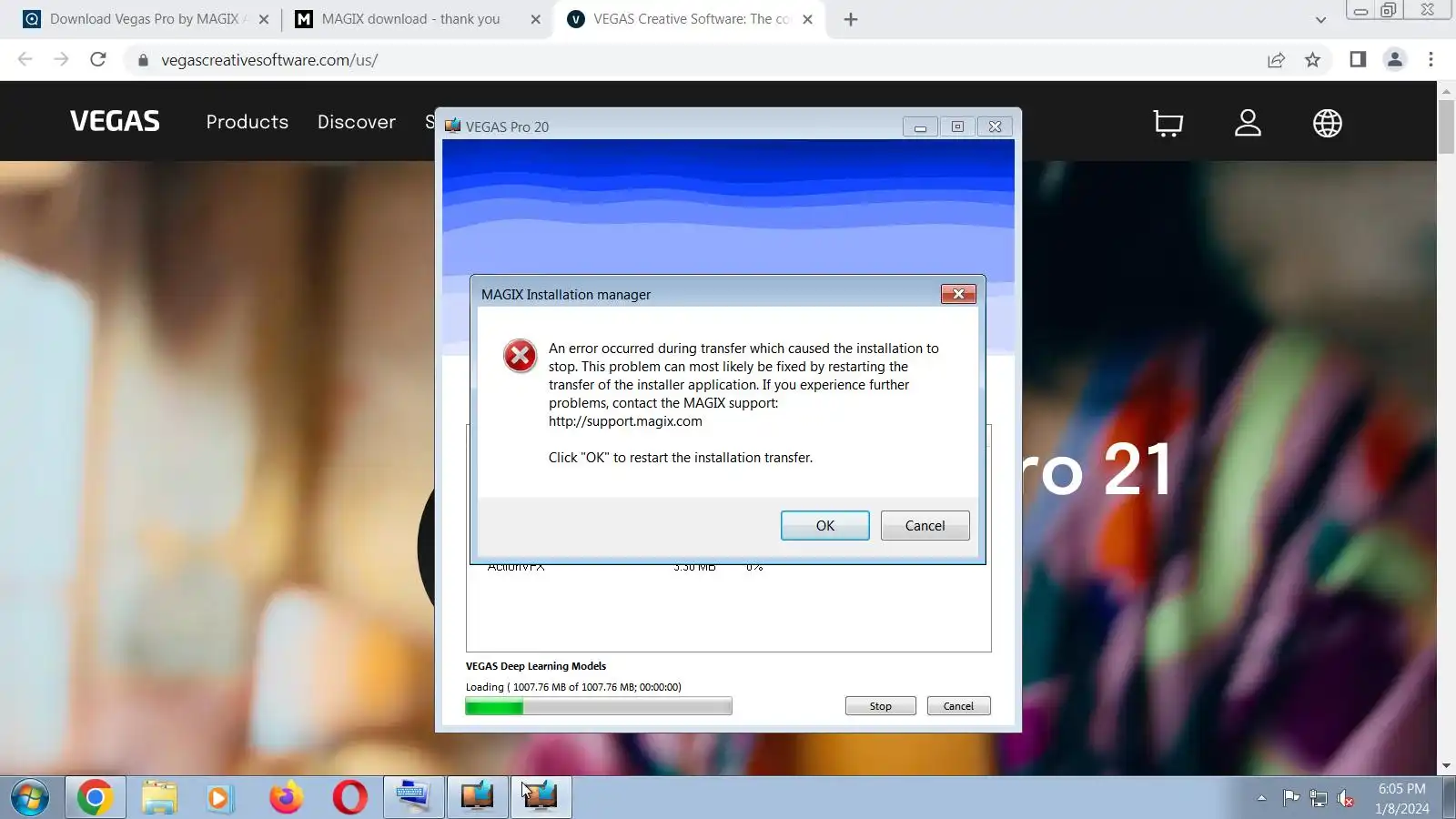The height and width of the screenshot is (819, 1456).
Task: Open the taskbar clock showing 6:05 PM
Action: tap(1401, 798)
